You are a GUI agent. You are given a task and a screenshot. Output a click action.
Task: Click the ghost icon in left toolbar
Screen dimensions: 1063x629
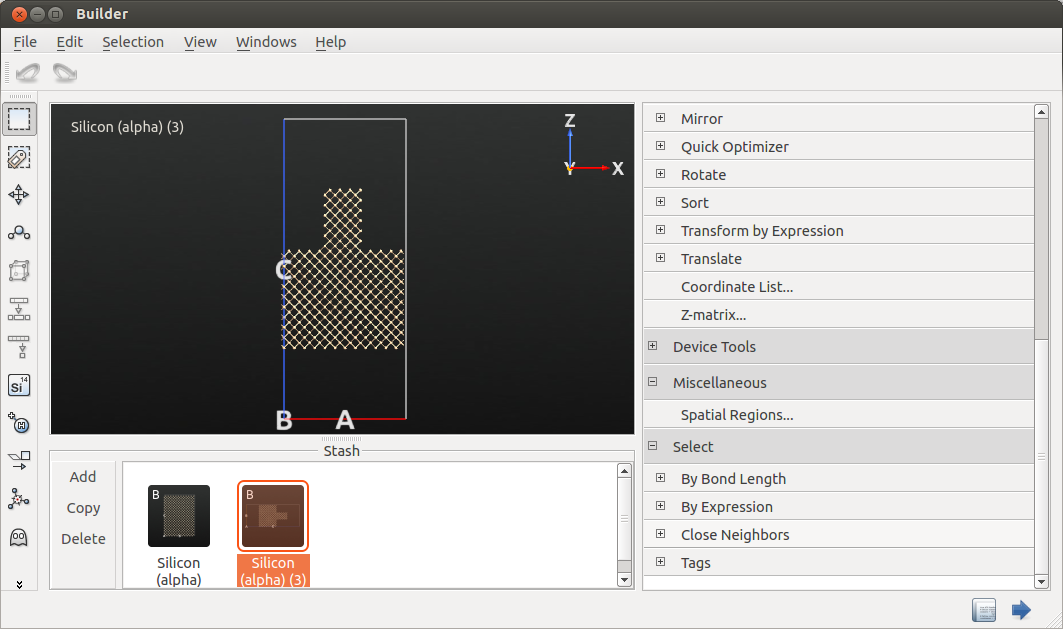(19, 537)
